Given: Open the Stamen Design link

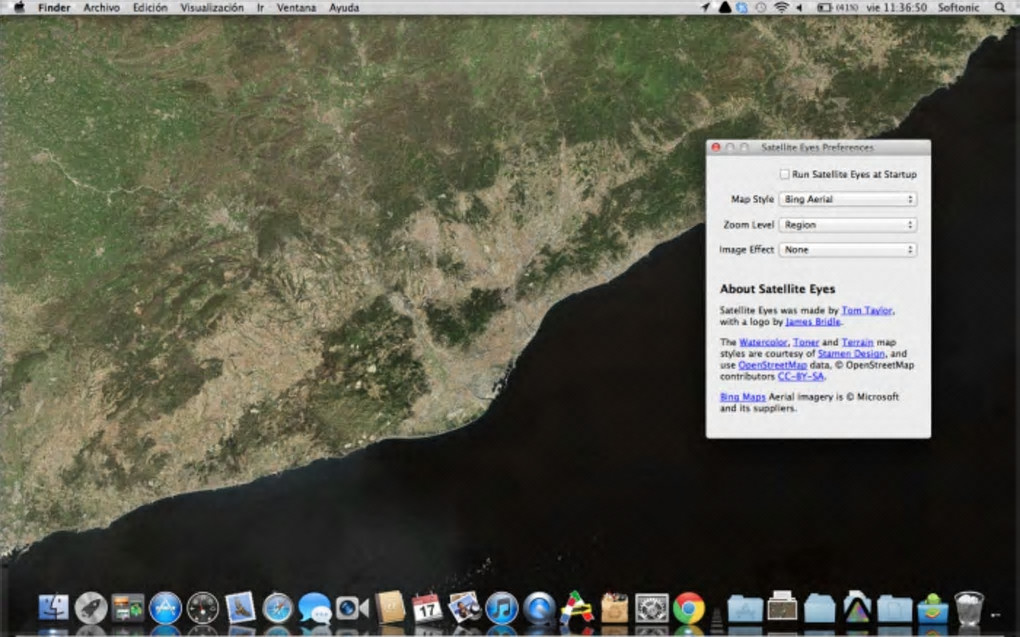Looking at the screenshot, I should pos(851,354).
